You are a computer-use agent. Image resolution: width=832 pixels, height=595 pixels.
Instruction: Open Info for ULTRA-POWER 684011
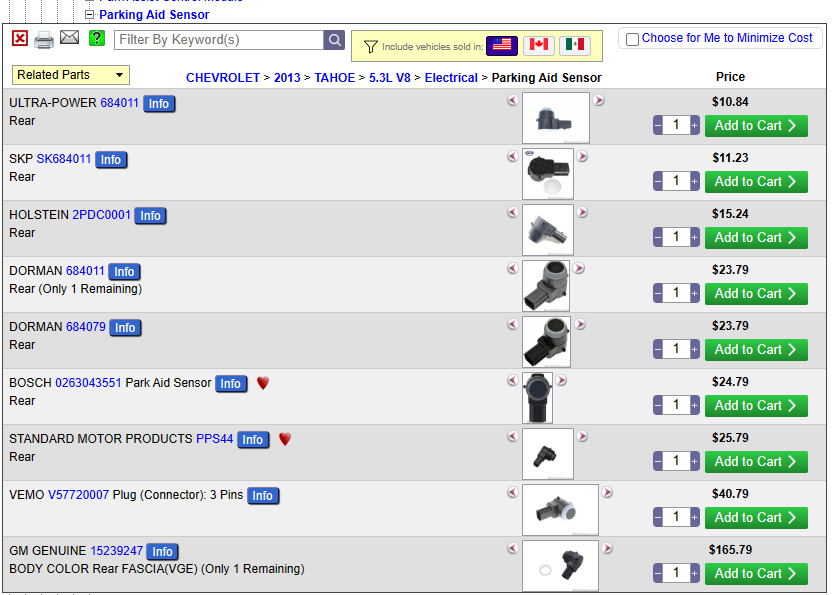coord(159,104)
